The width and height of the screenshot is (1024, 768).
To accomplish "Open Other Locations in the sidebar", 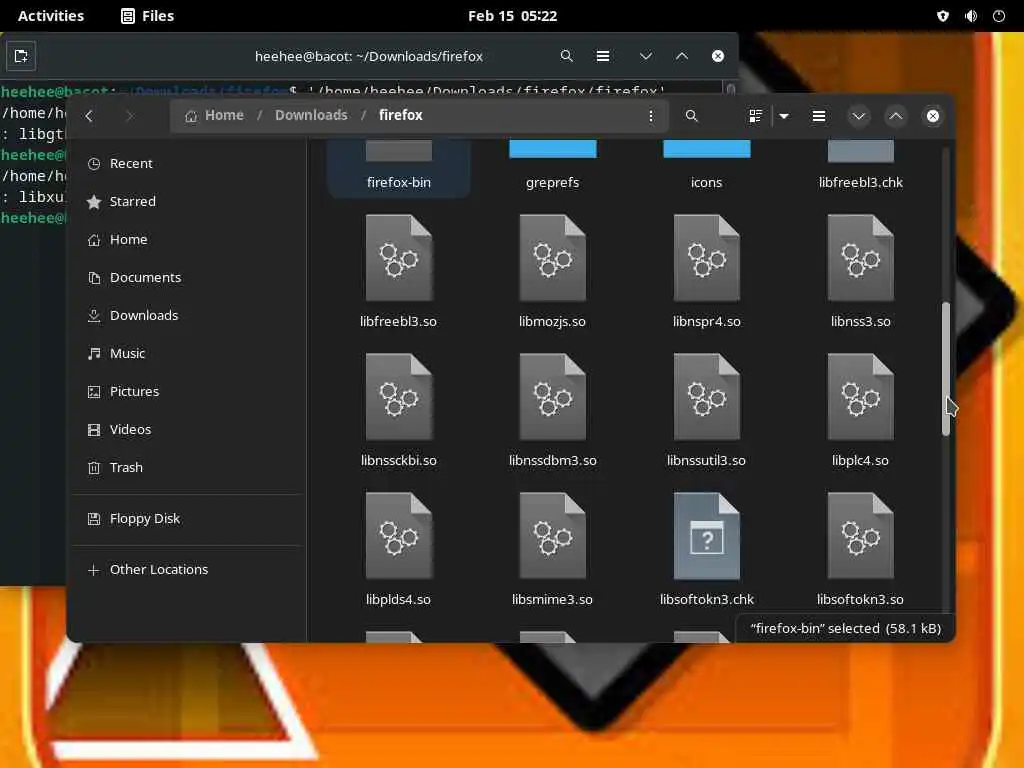I will click(x=186, y=569).
